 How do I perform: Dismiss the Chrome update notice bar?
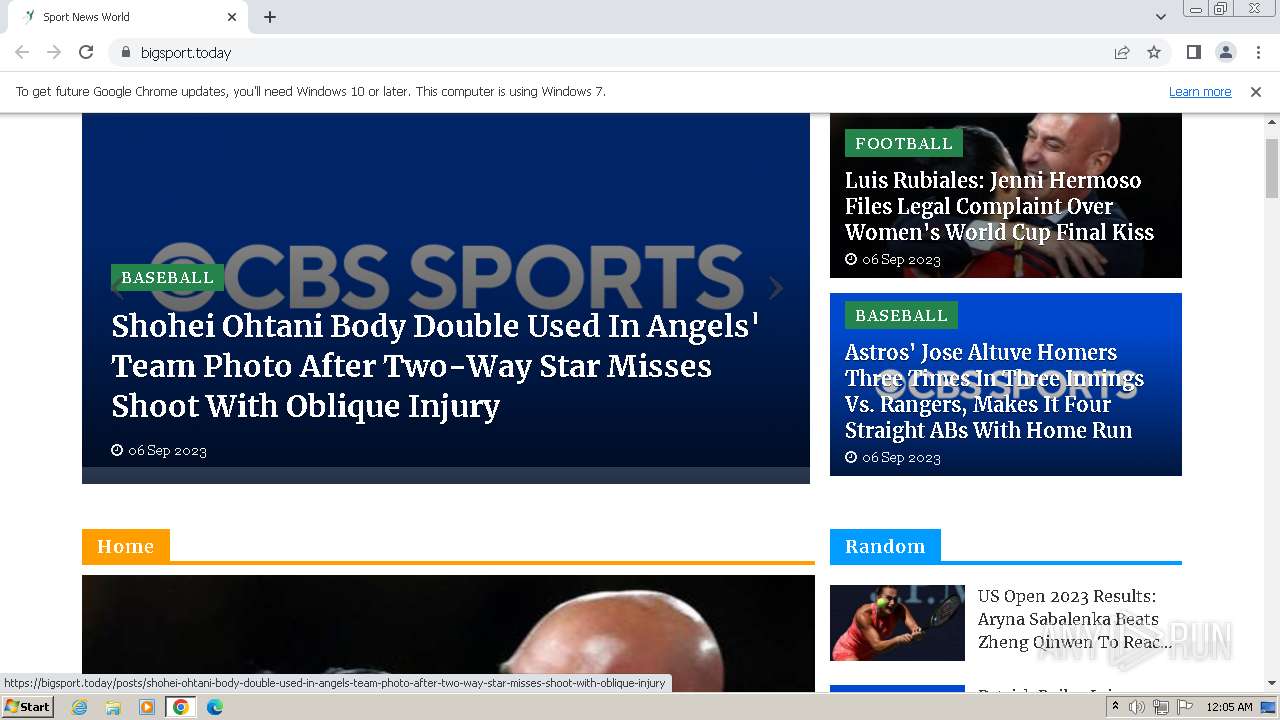tap(1256, 92)
